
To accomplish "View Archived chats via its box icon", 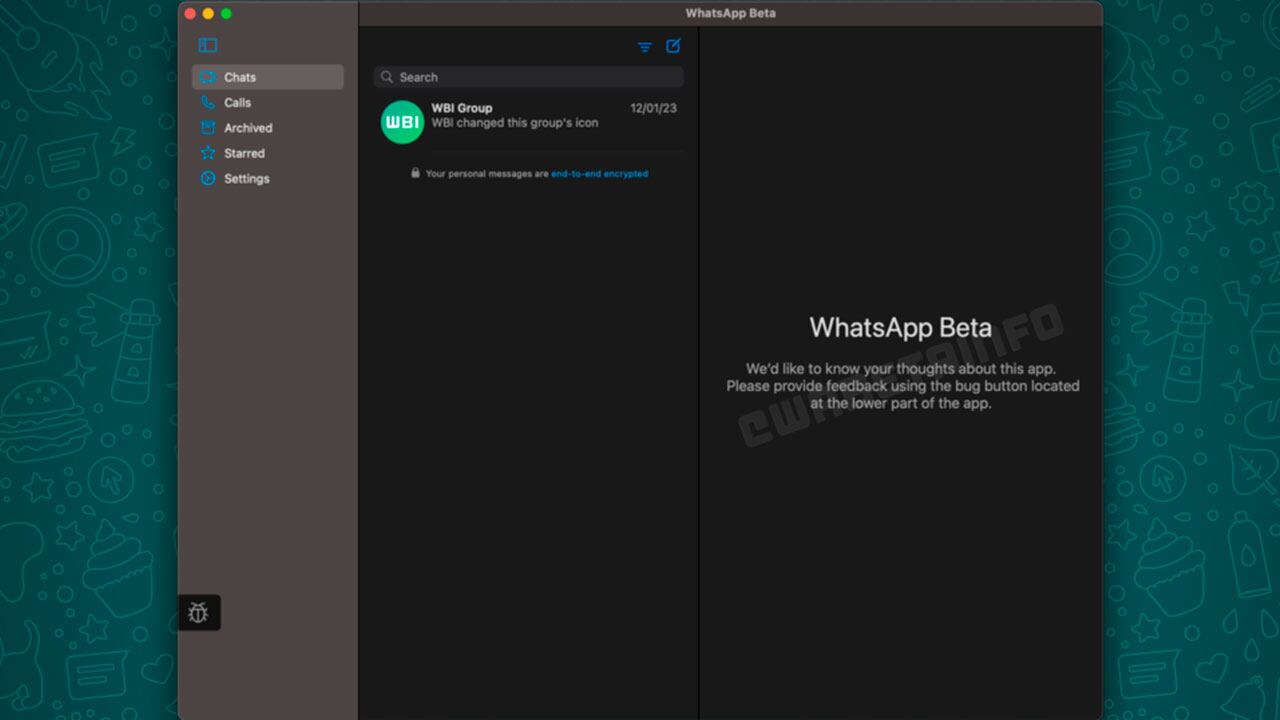I will tap(208, 127).
